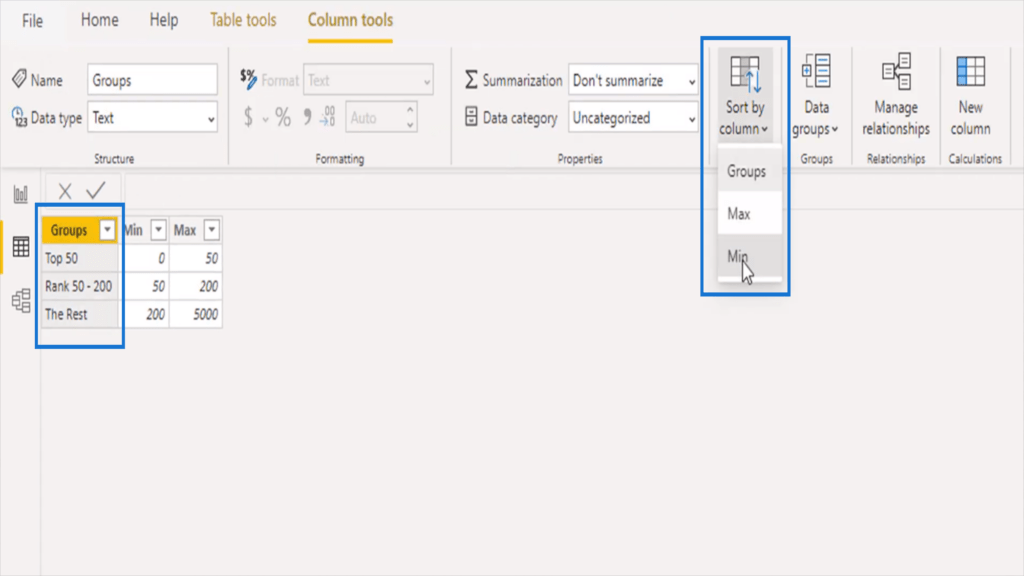Select the Max value 5000 cell
This screenshot has height=576, width=1024.
coord(195,314)
